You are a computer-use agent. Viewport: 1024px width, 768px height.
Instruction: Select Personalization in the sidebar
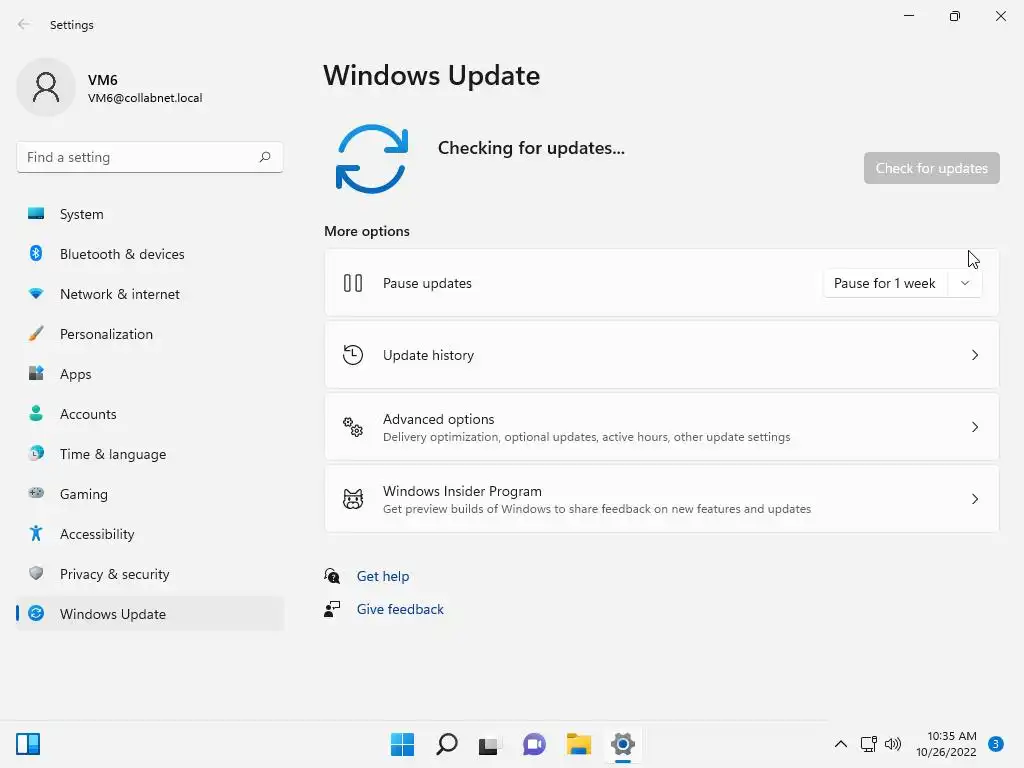(150, 334)
